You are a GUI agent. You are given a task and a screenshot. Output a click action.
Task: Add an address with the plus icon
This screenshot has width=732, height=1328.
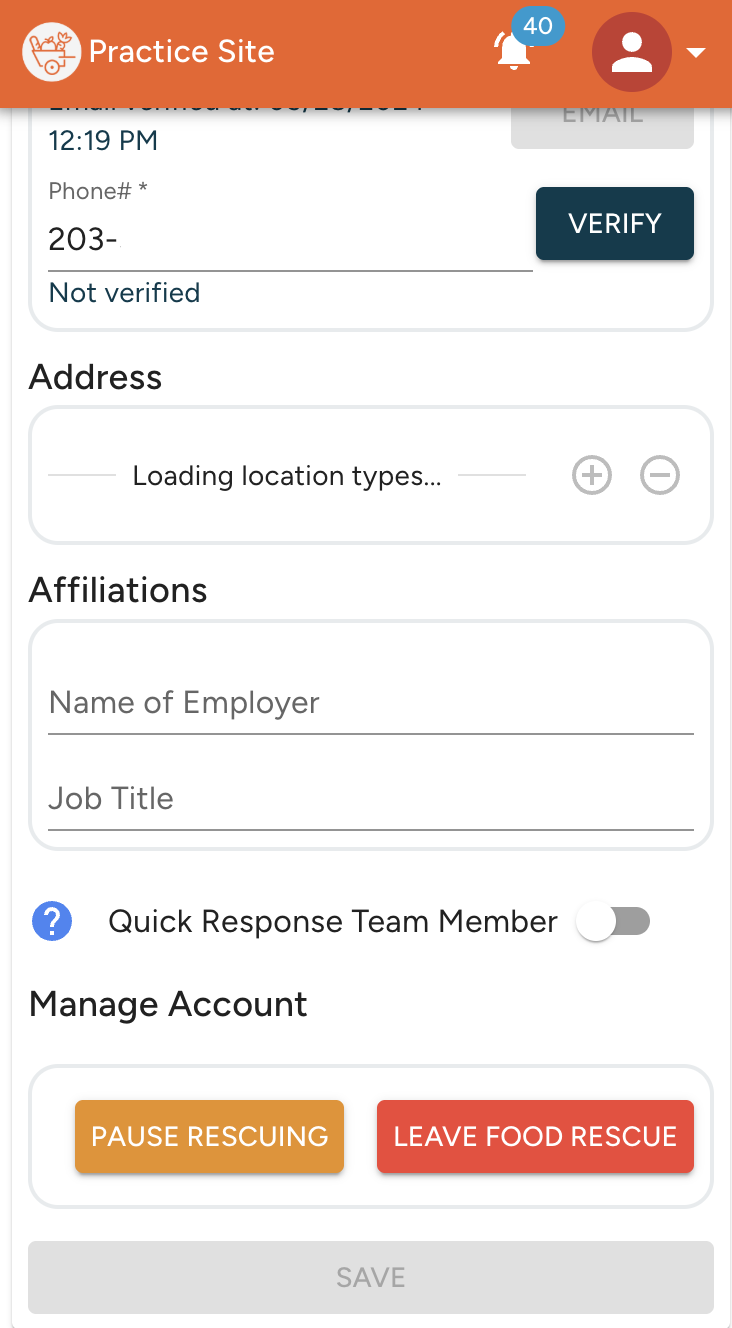[592, 475]
